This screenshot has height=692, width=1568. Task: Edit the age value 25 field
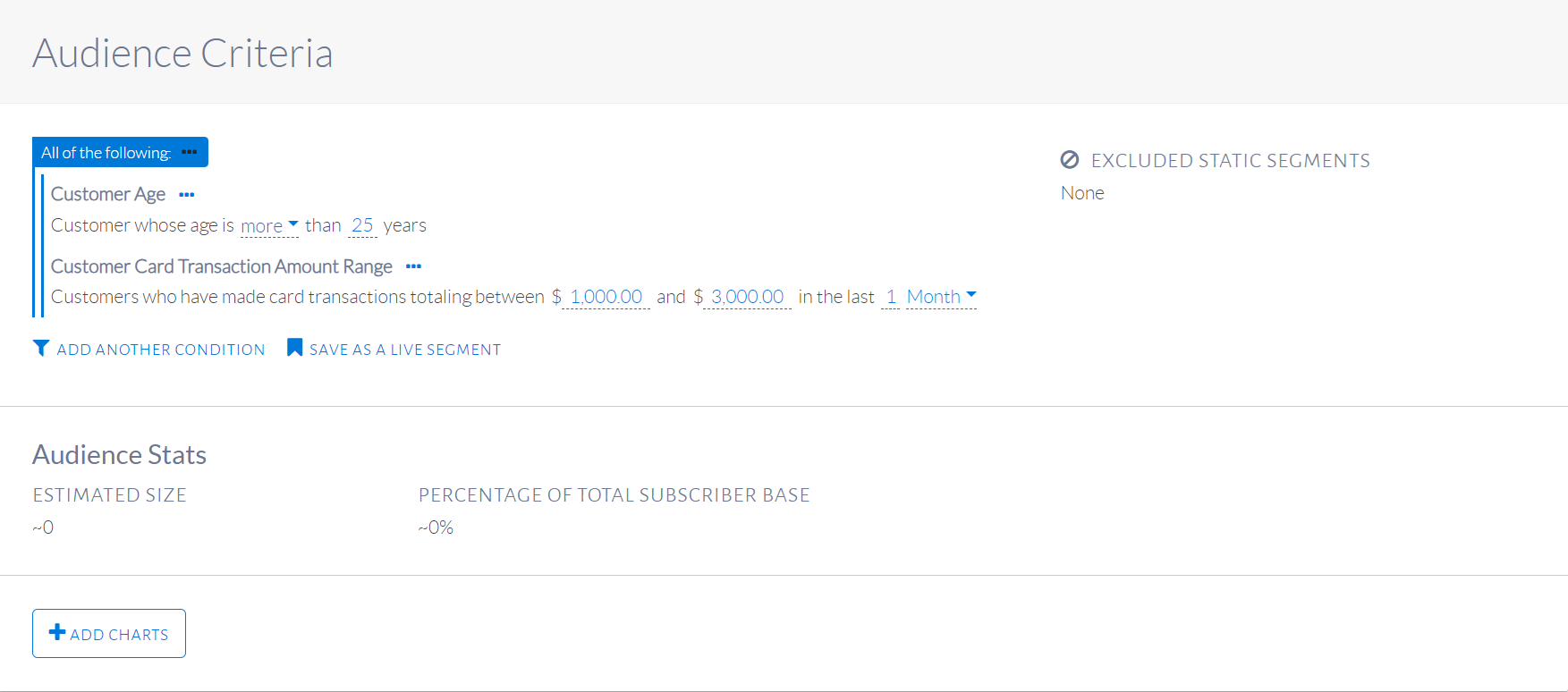pos(362,225)
